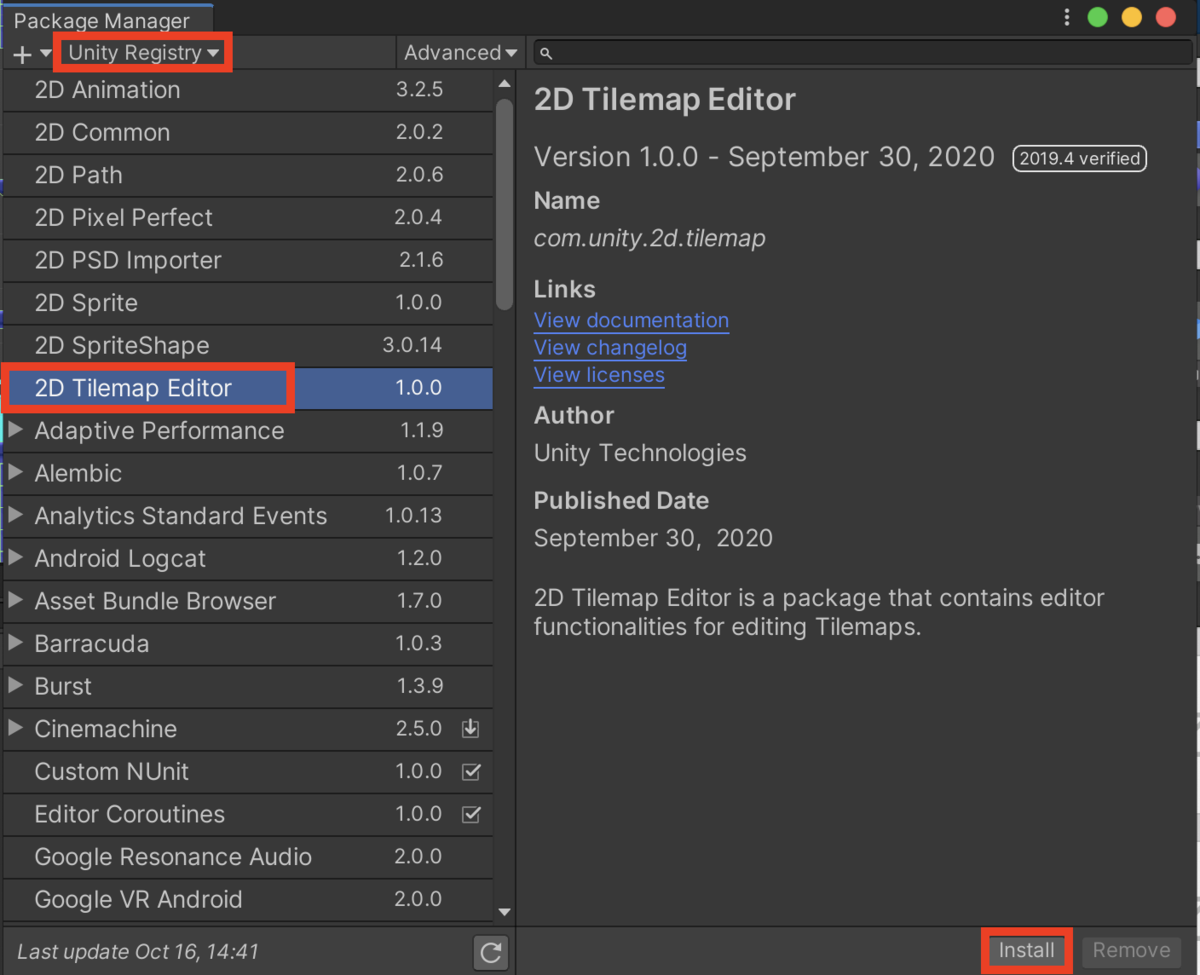Click the Last update Oct 16 status text
Screen dimensions: 1200x975
(138, 952)
